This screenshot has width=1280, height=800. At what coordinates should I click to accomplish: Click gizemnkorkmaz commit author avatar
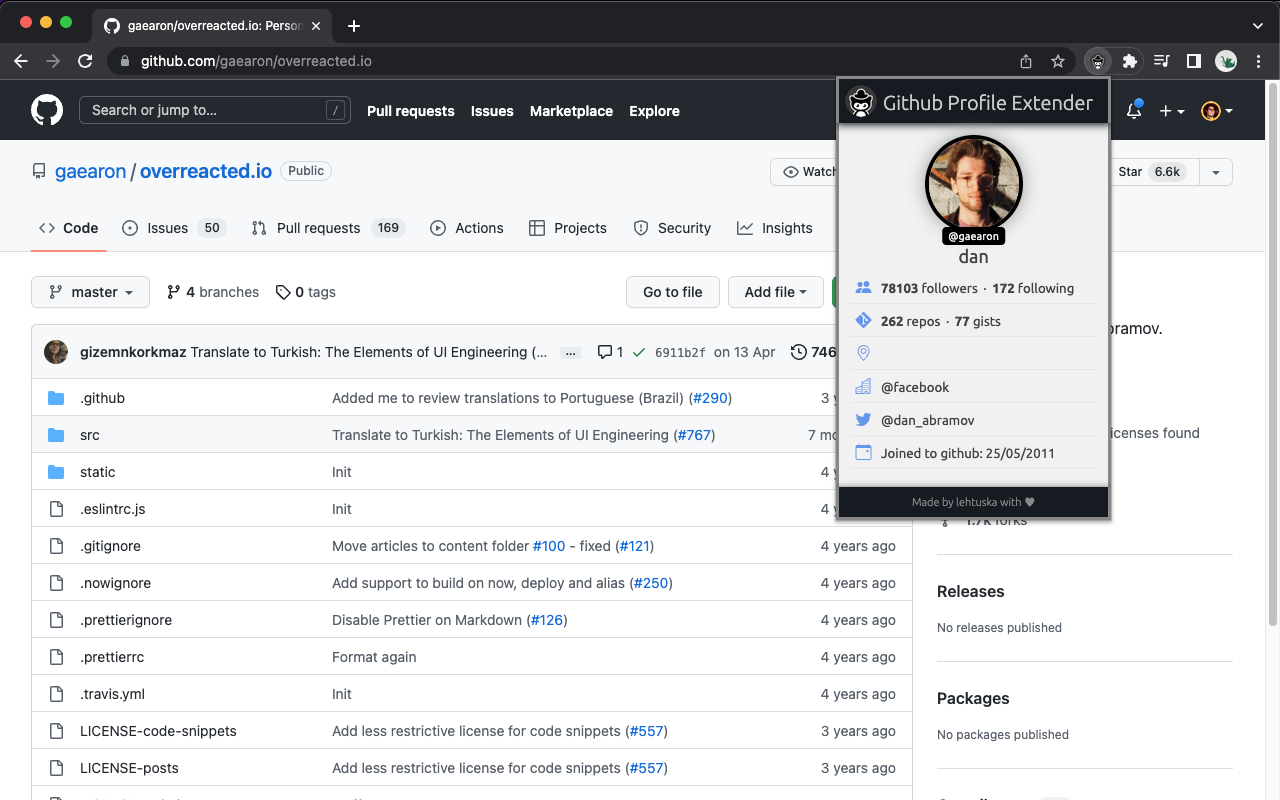[x=56, y=352]
